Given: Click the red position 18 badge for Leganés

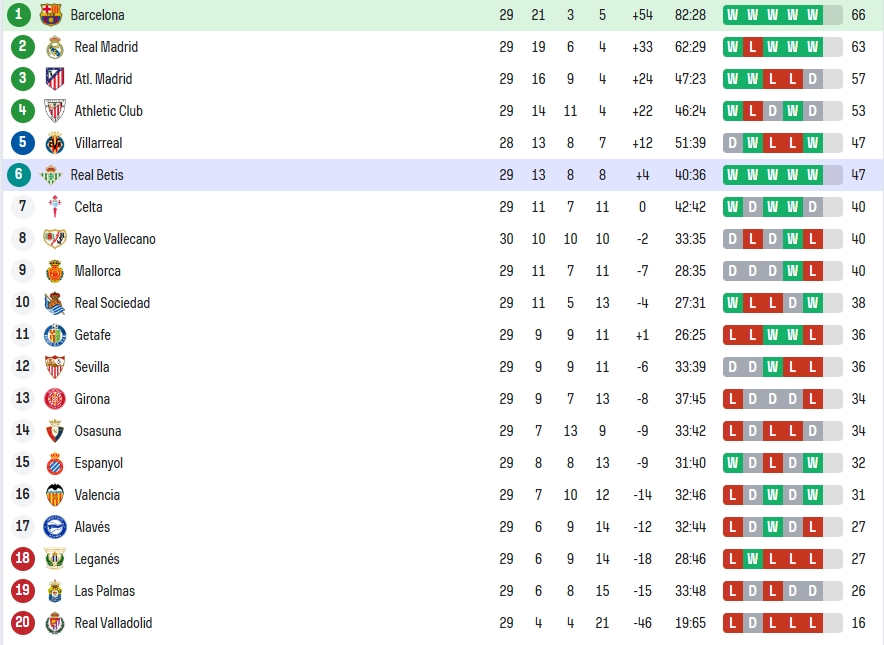Looking at the screenshot, I should pos(23,559).
